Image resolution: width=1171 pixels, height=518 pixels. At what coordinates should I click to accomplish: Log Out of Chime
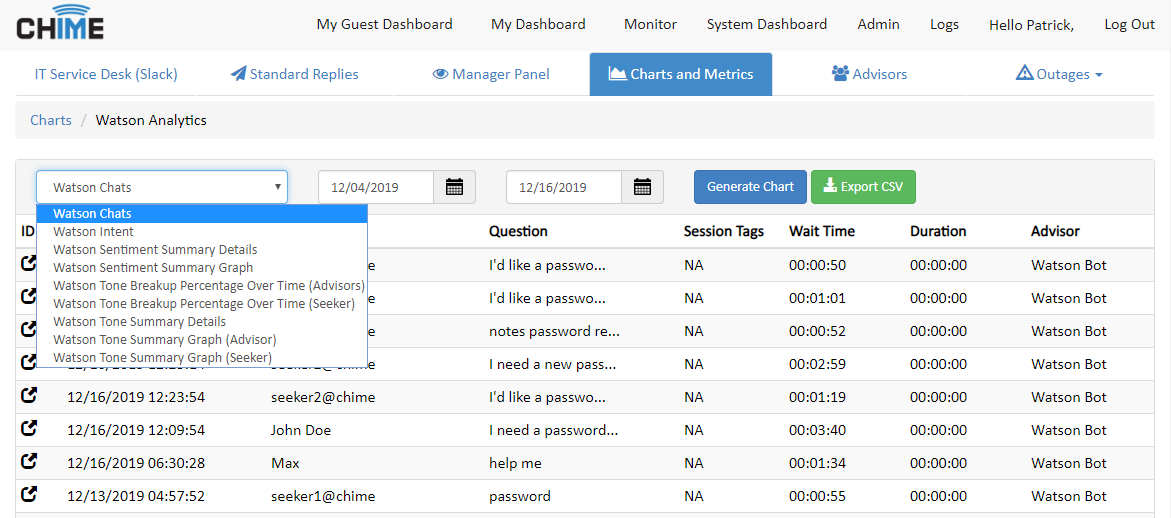pos(1130,25)
